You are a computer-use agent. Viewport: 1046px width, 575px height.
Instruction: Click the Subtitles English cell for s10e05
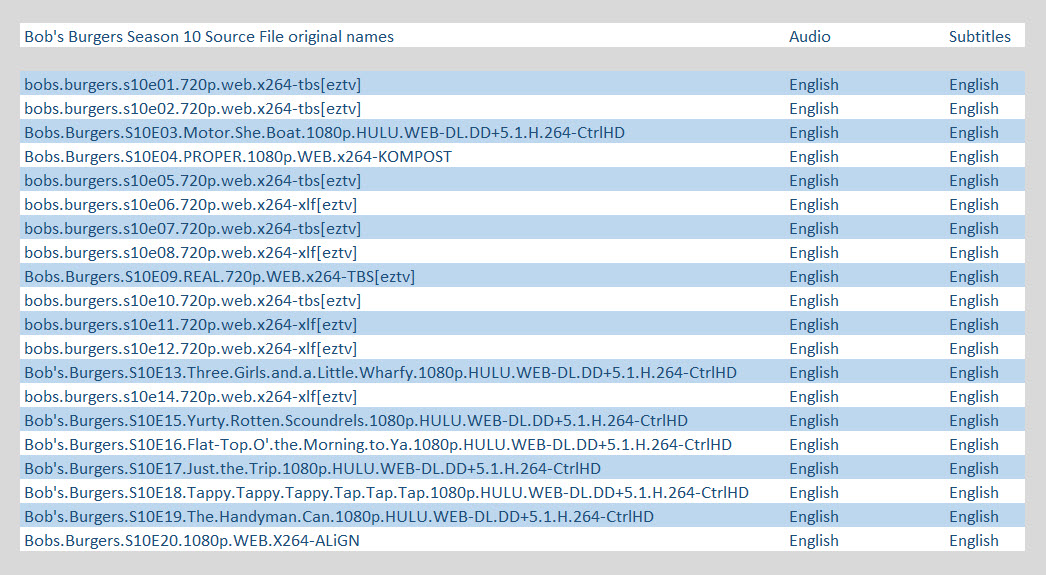click(973, 181)
